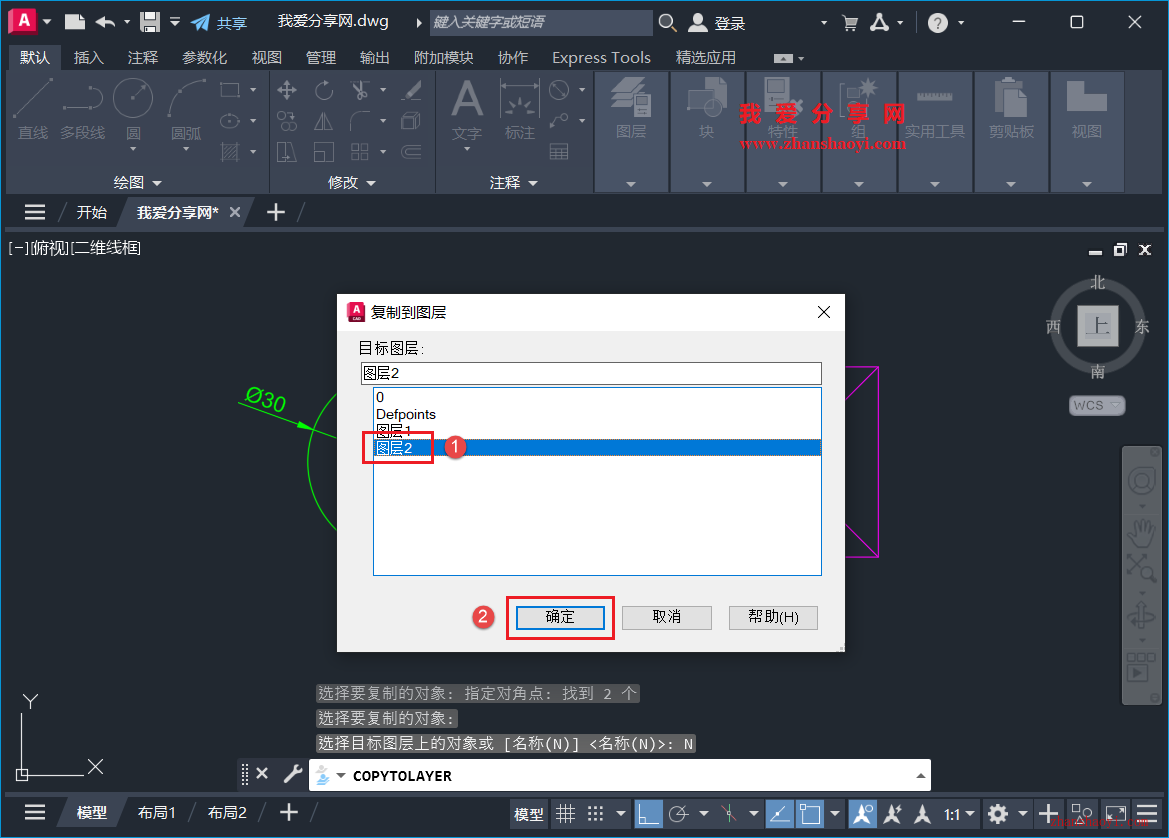This screenshot has width=1169, height=838.
Task: Select the Polyline (多段线) tool
Action: coord(83,109)
